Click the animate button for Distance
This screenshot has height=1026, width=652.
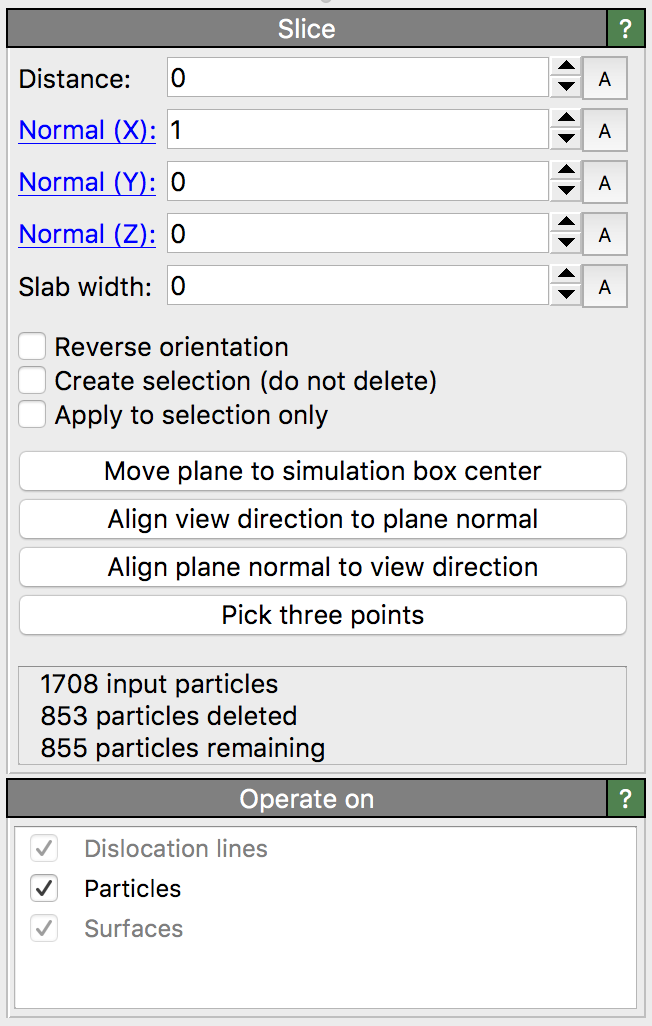pyautogui.click(x=604, y=79)
